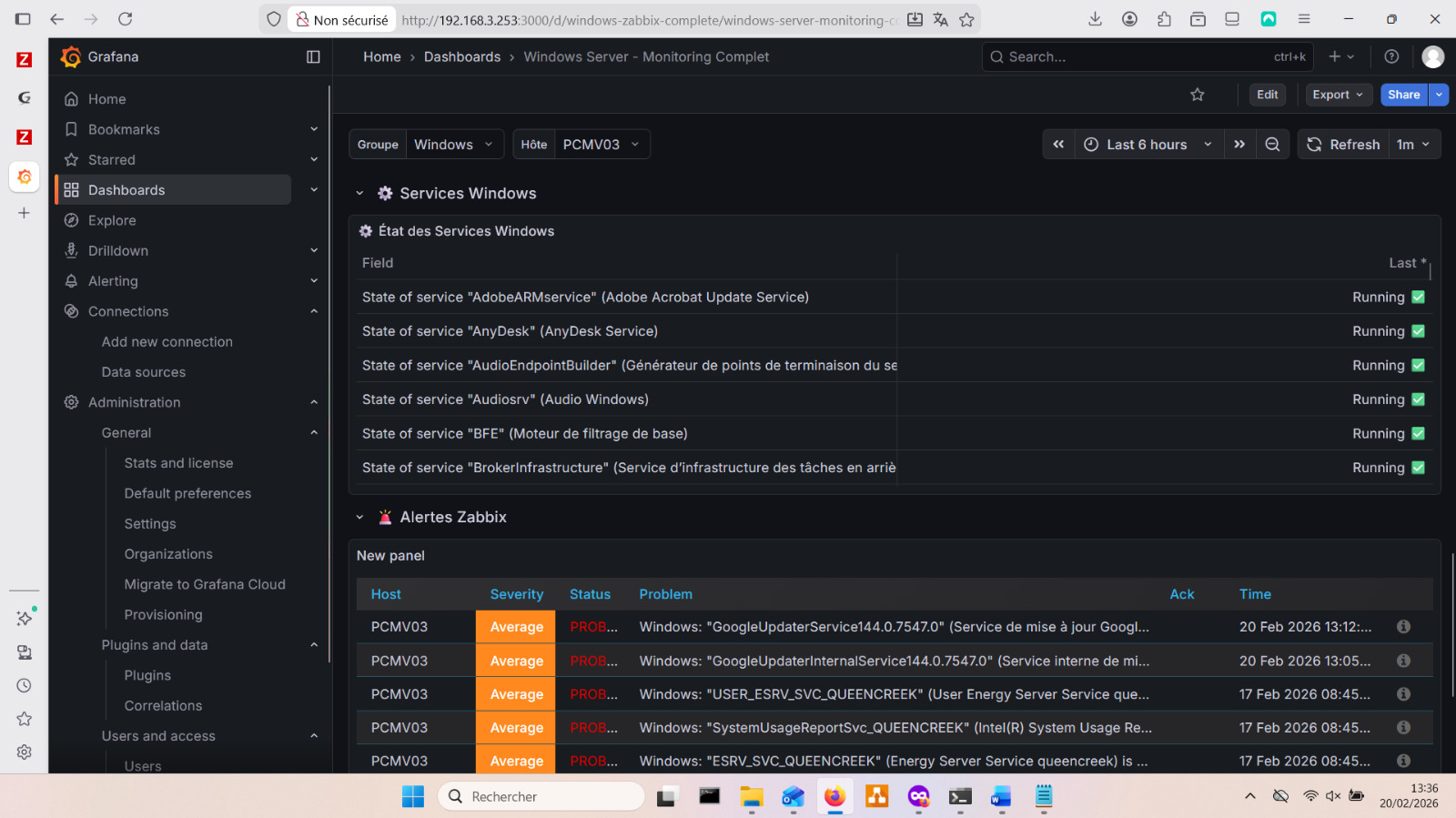Launch Word from the taskbar

coord(1001,797)
